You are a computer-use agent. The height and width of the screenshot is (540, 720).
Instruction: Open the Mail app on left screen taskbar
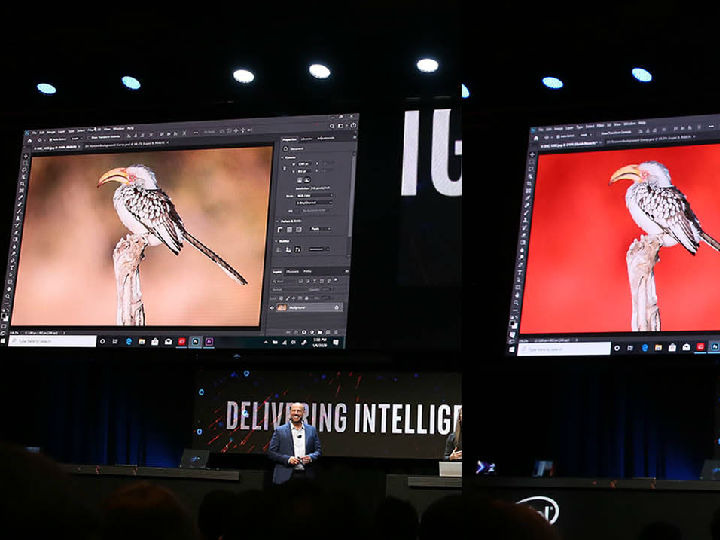(168, 341)
